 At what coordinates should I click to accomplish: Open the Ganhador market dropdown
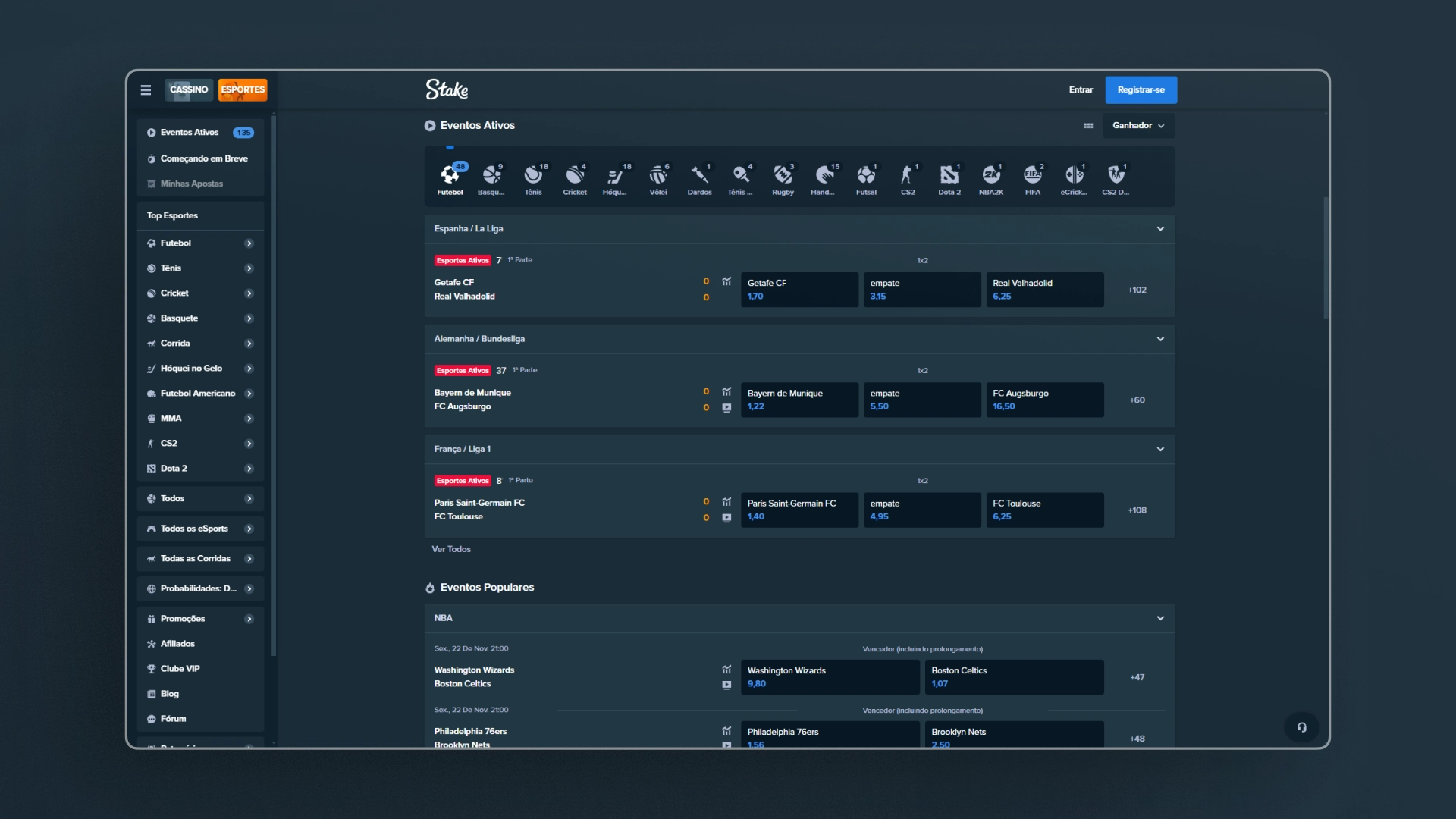tap(1137, 126)
